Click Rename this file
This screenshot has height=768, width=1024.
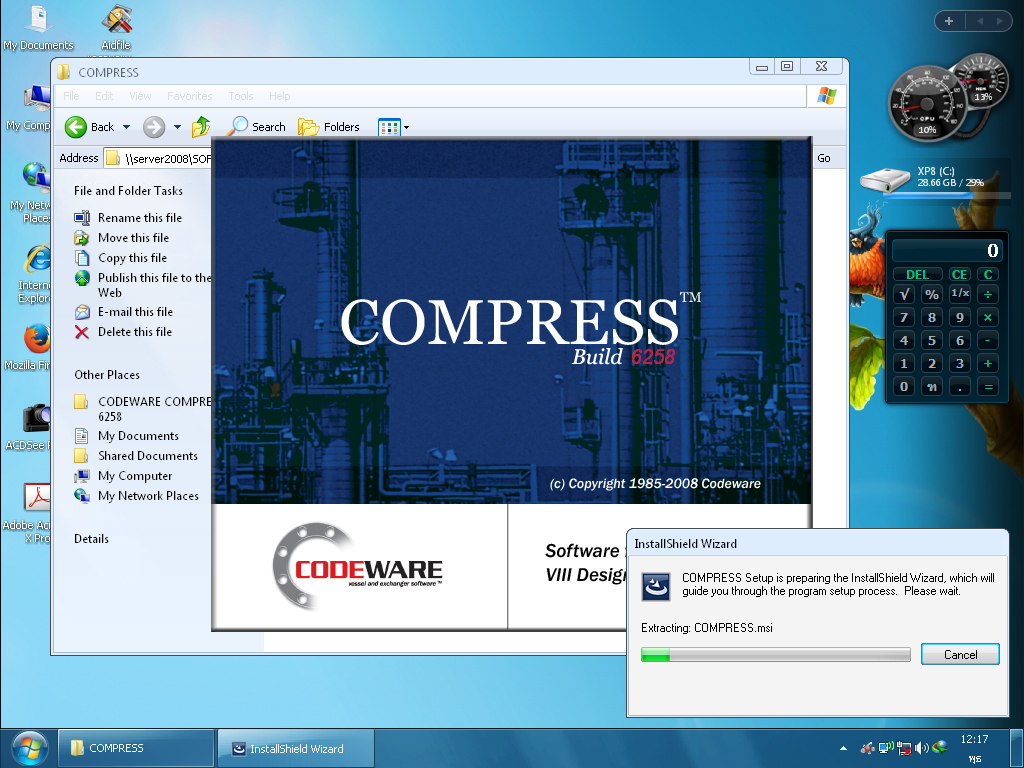pyautogui.click(x=139, y=217)
